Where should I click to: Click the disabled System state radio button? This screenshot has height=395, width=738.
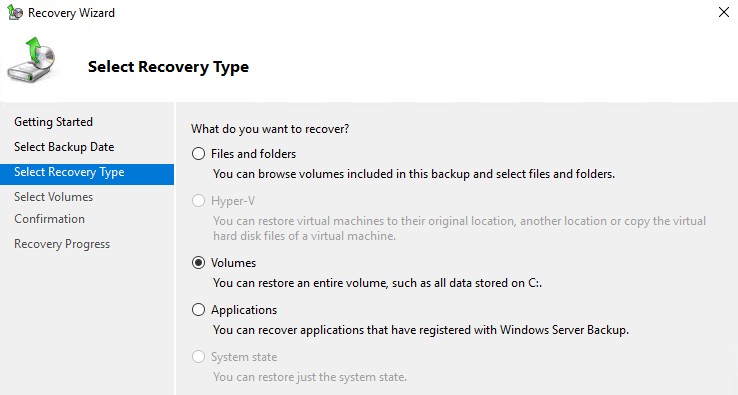click(x=199, y=357)
